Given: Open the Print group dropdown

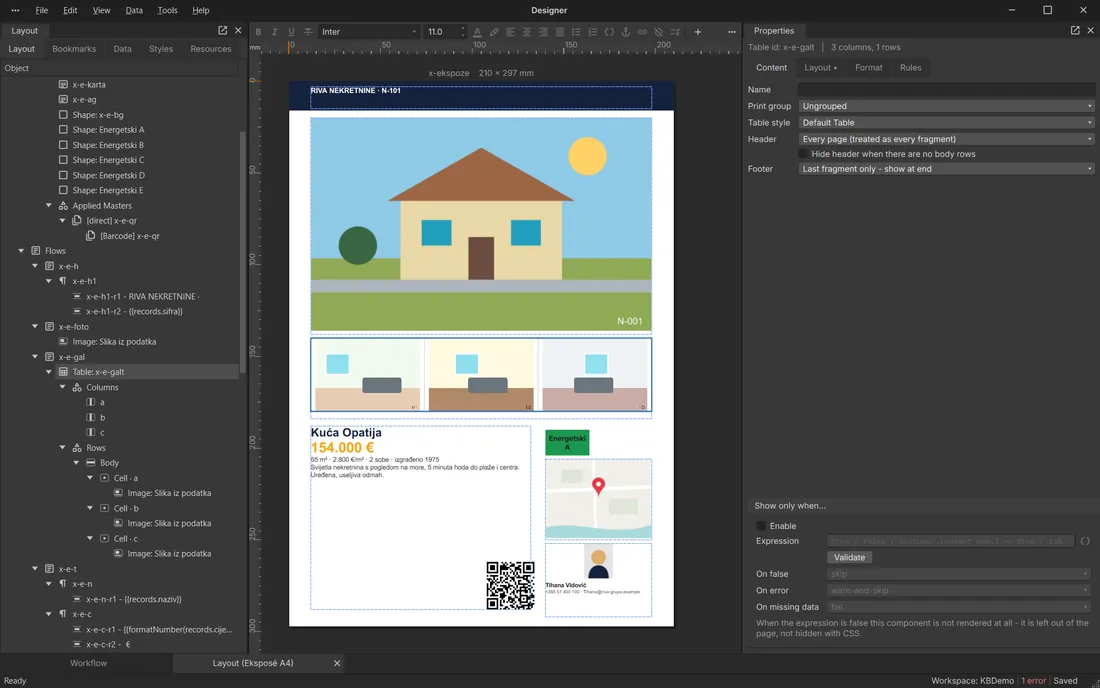Looking at the screenshot, I should (x=946, y=106).
